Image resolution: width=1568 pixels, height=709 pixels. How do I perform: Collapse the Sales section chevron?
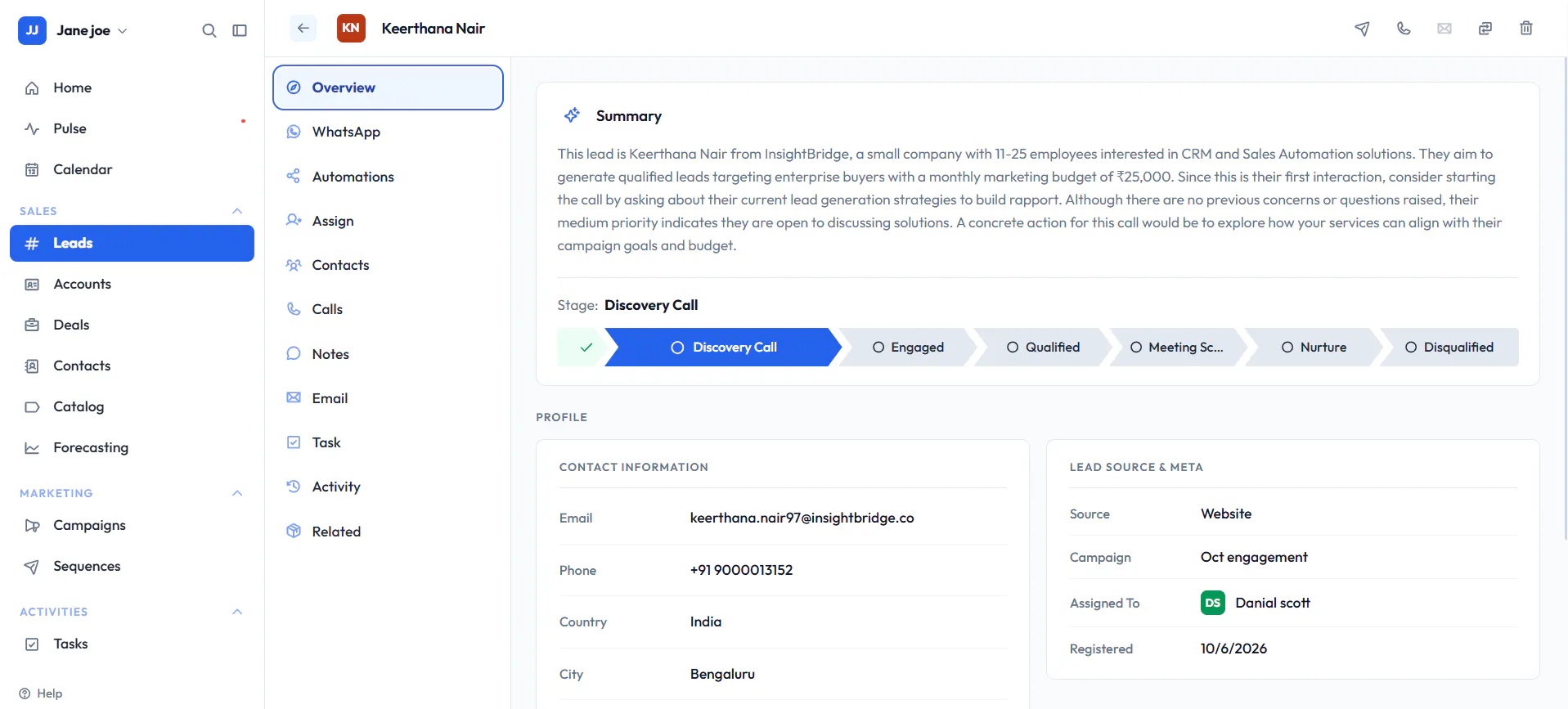tap(237, 211)
